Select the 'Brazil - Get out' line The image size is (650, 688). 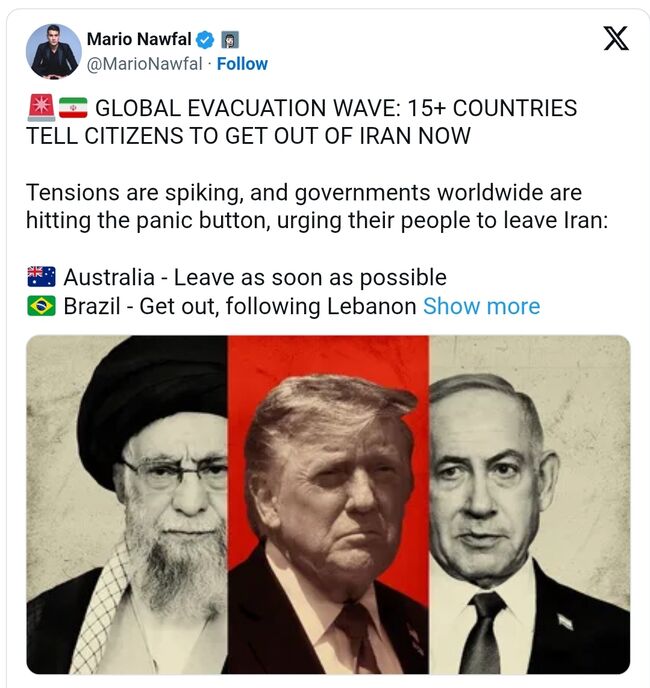pyautogui.click(x=240, y=306)
